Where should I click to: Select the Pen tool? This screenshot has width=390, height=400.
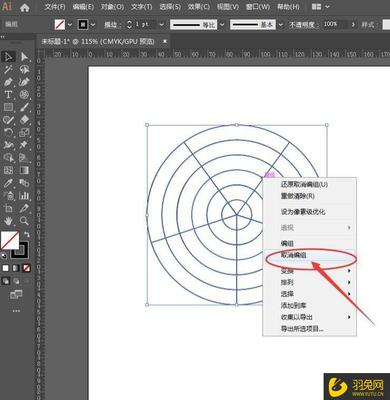[x=8, y=82]
